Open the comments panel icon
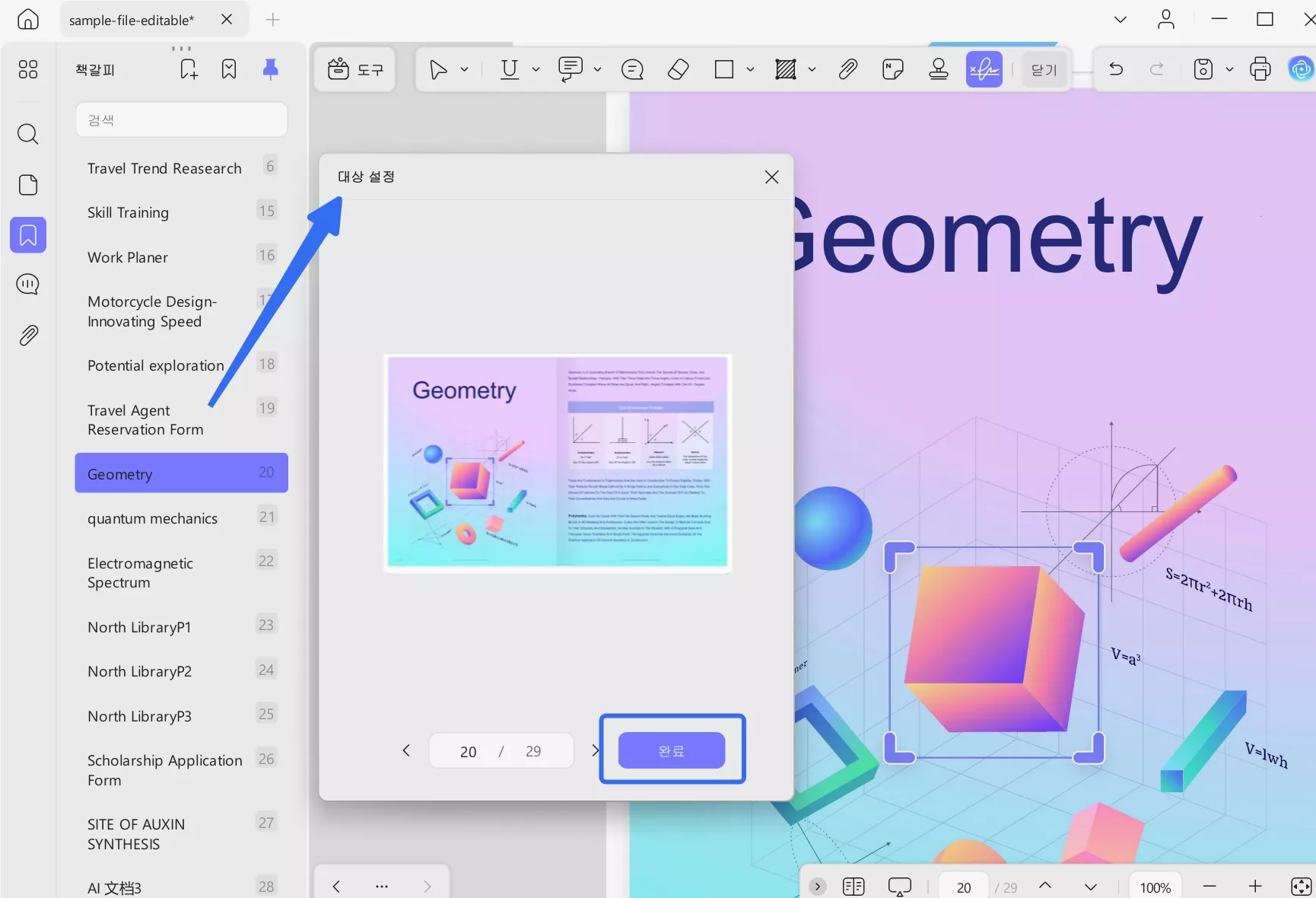 point(28,284)
